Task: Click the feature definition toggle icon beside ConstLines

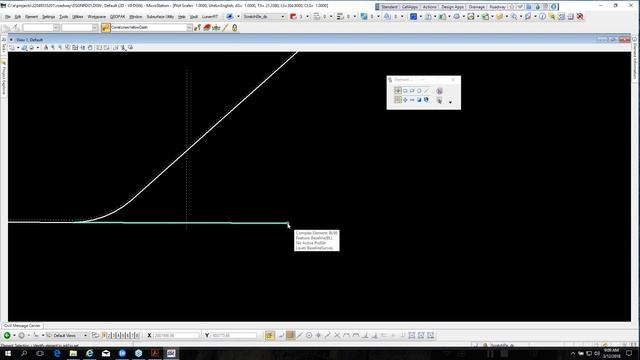Action: point(105,27)
